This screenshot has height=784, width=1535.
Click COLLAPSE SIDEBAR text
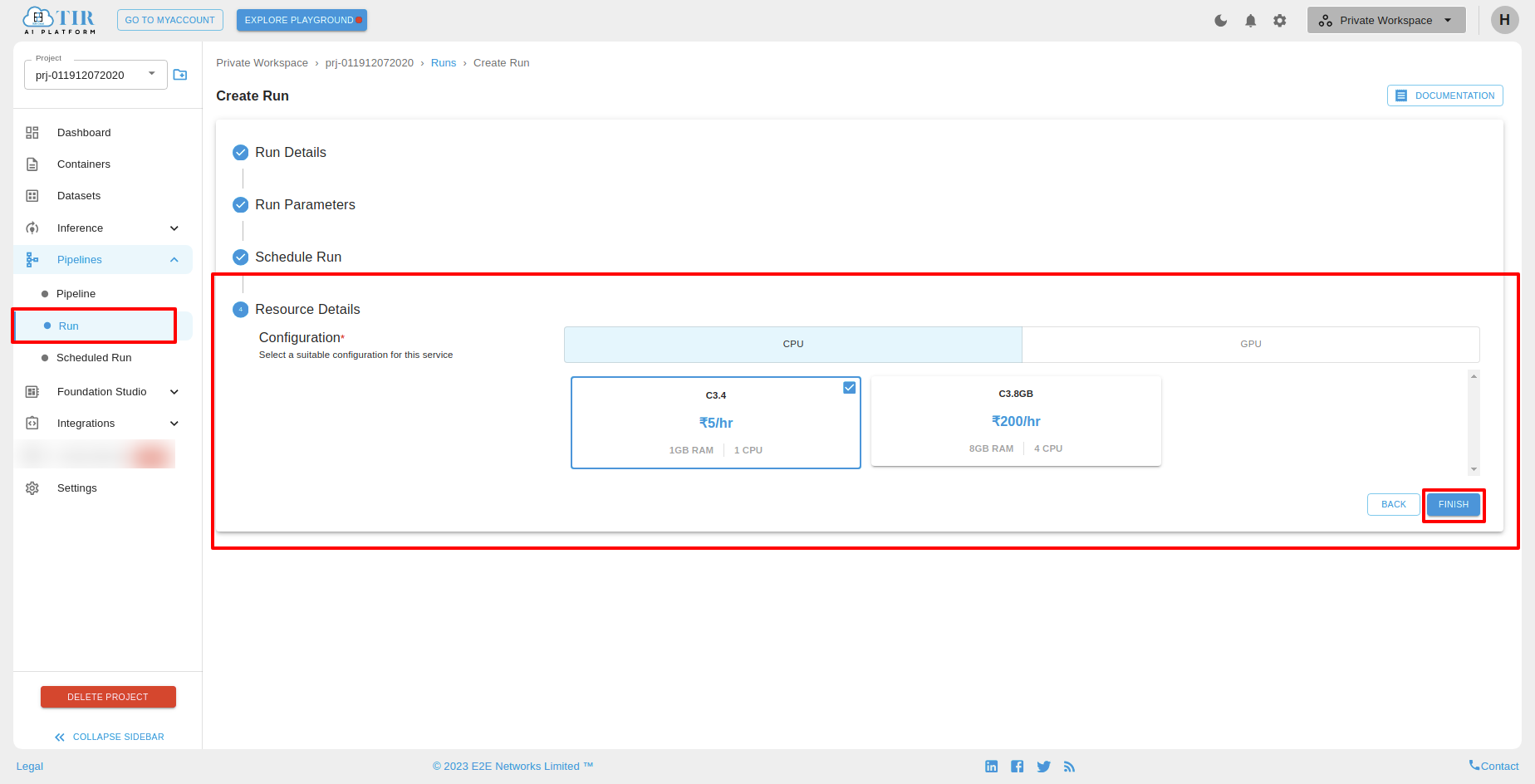tap(119, 737)
